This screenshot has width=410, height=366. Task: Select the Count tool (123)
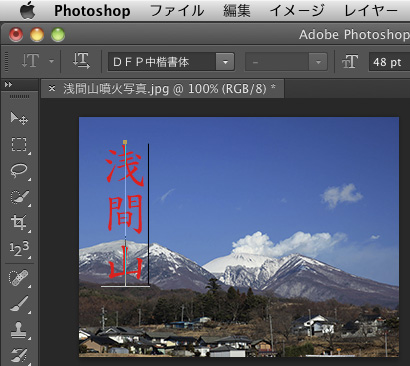pos(19,249)
